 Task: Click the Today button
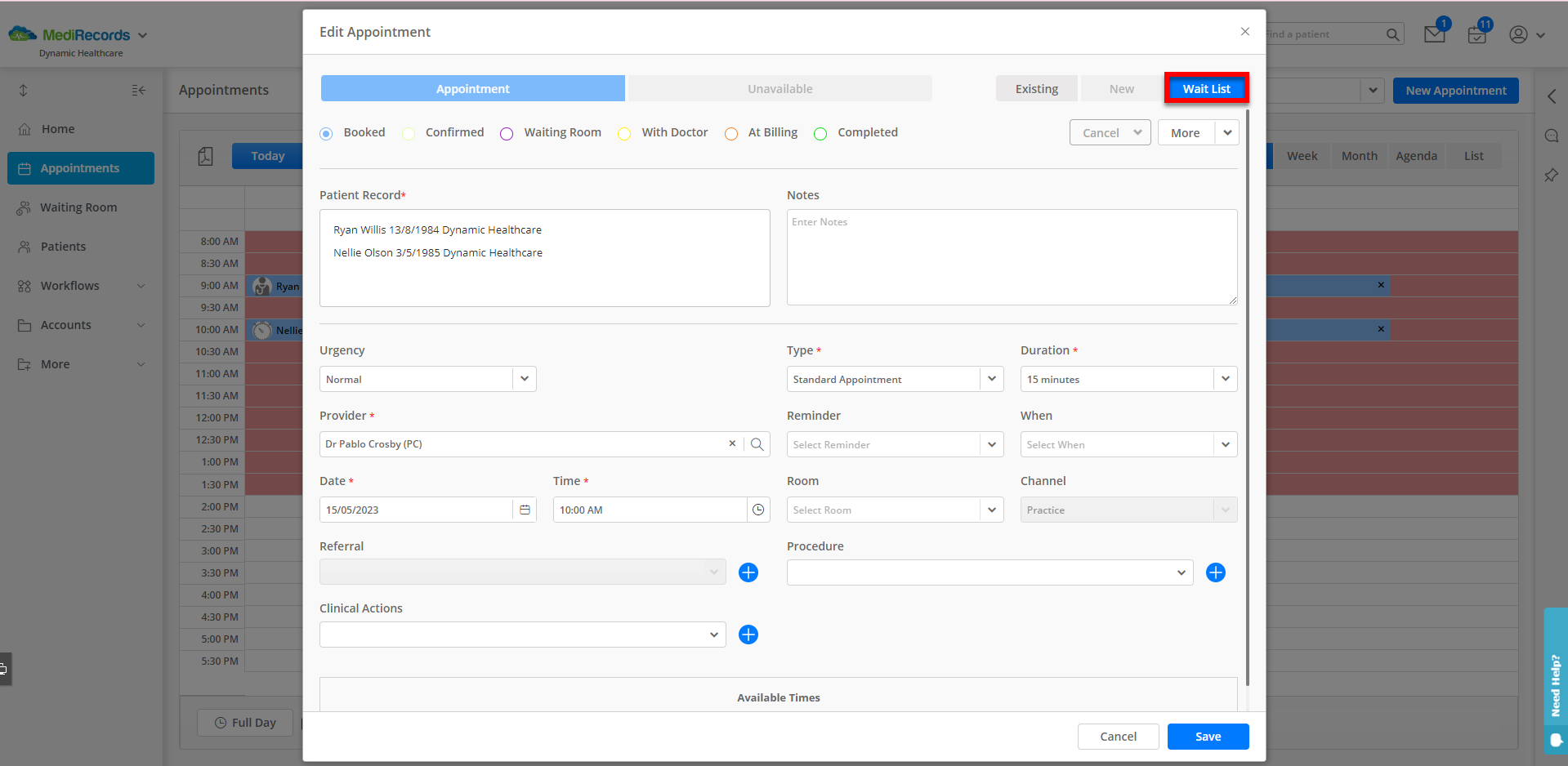click(267, 156)
